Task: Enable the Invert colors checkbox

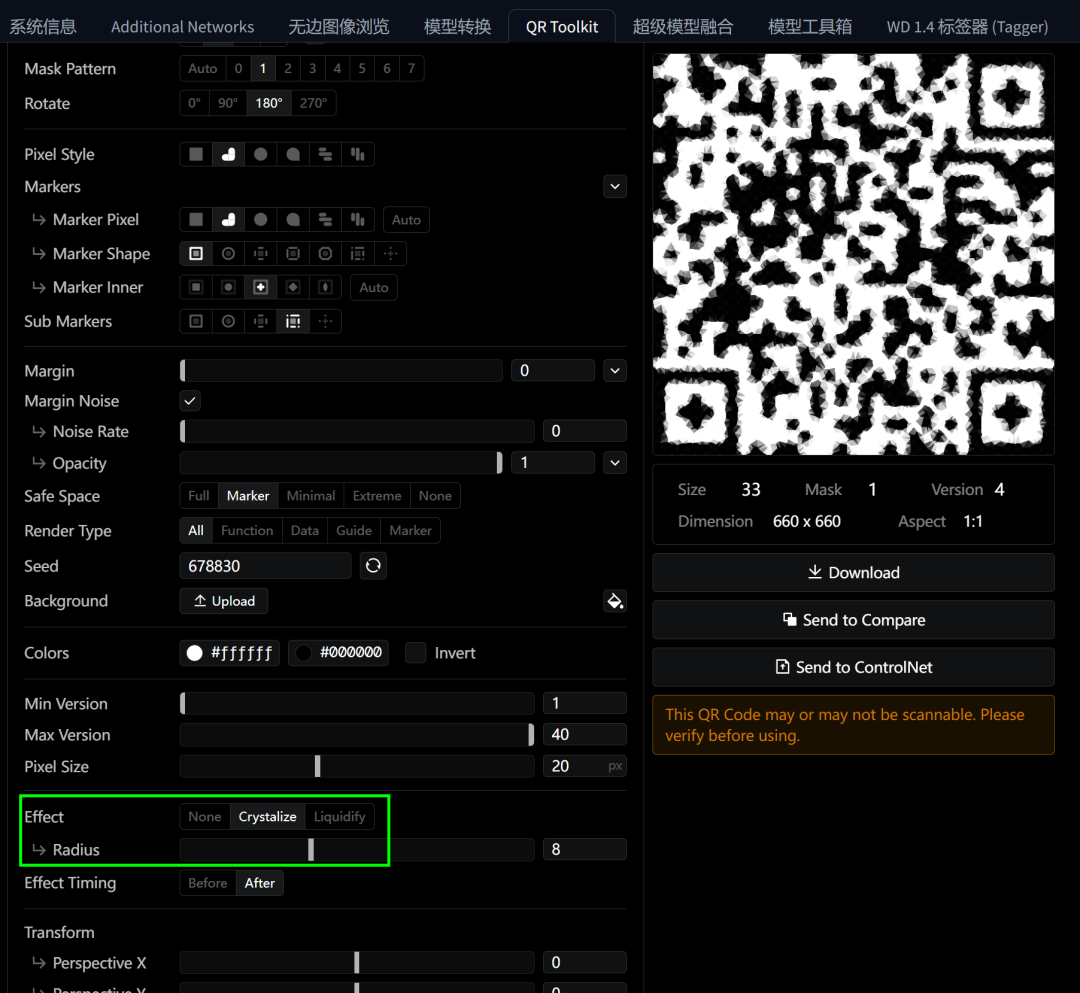Action: click(415, 653)
